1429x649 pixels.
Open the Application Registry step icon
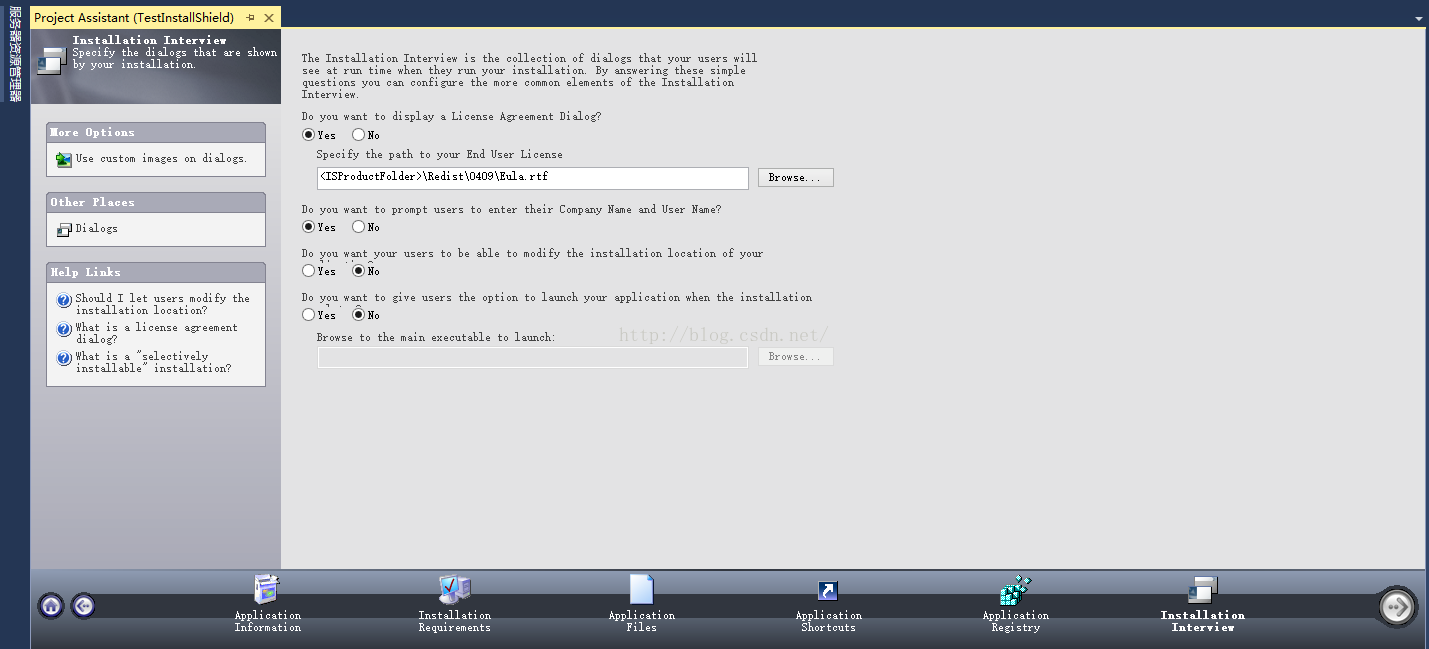[1015, 589]
